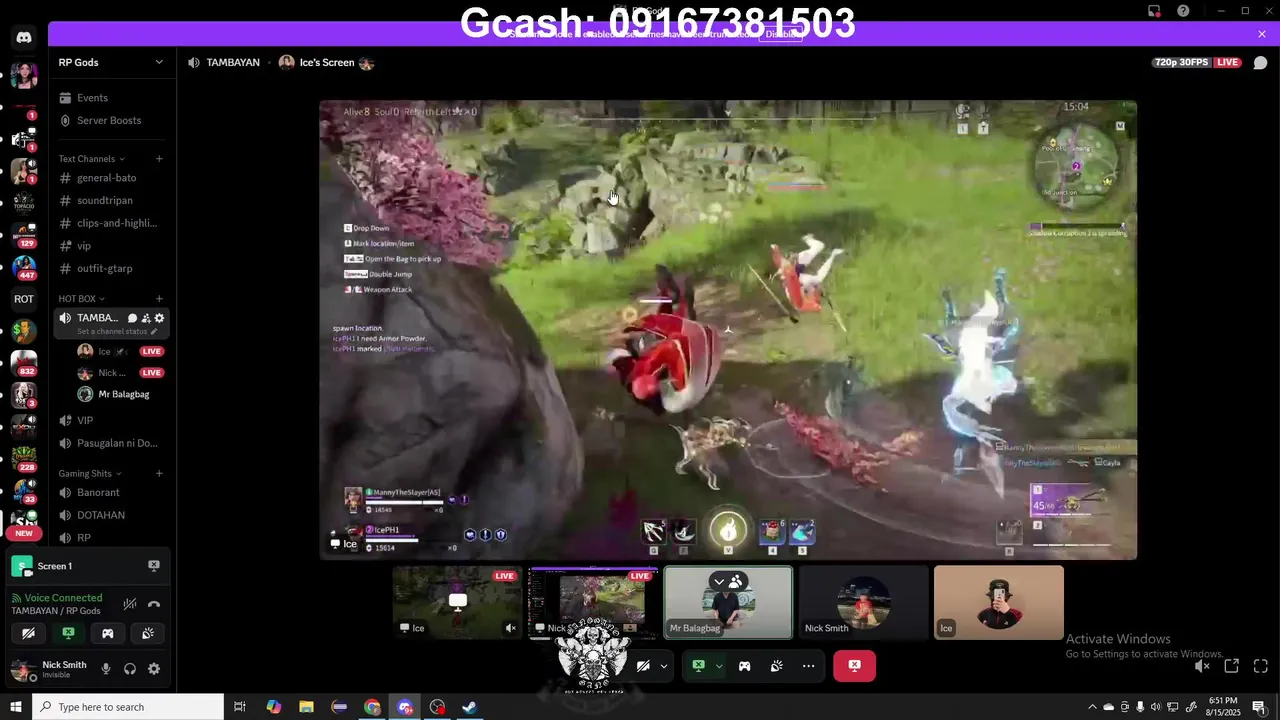Screen dimensions: 1280x720
Task: Show chat icon at top right
Action: [1260, 62]
